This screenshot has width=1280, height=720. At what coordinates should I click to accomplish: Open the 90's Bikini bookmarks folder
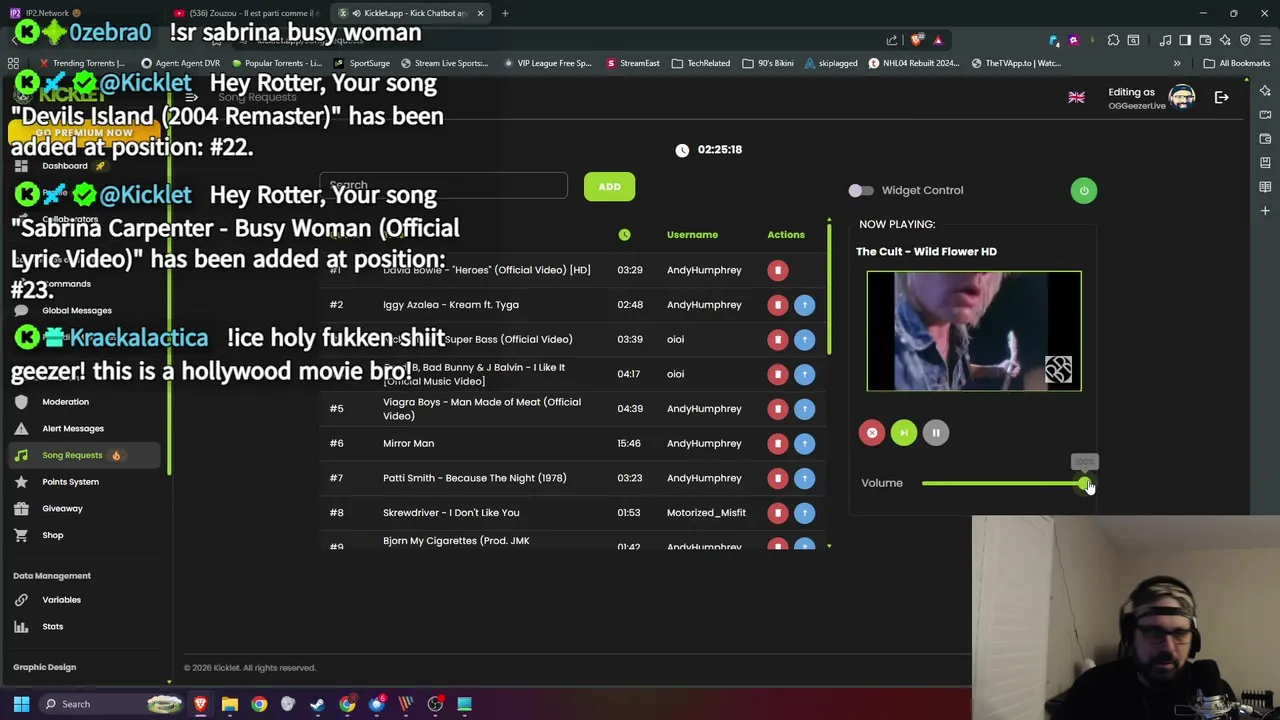(x=768, y=63)
